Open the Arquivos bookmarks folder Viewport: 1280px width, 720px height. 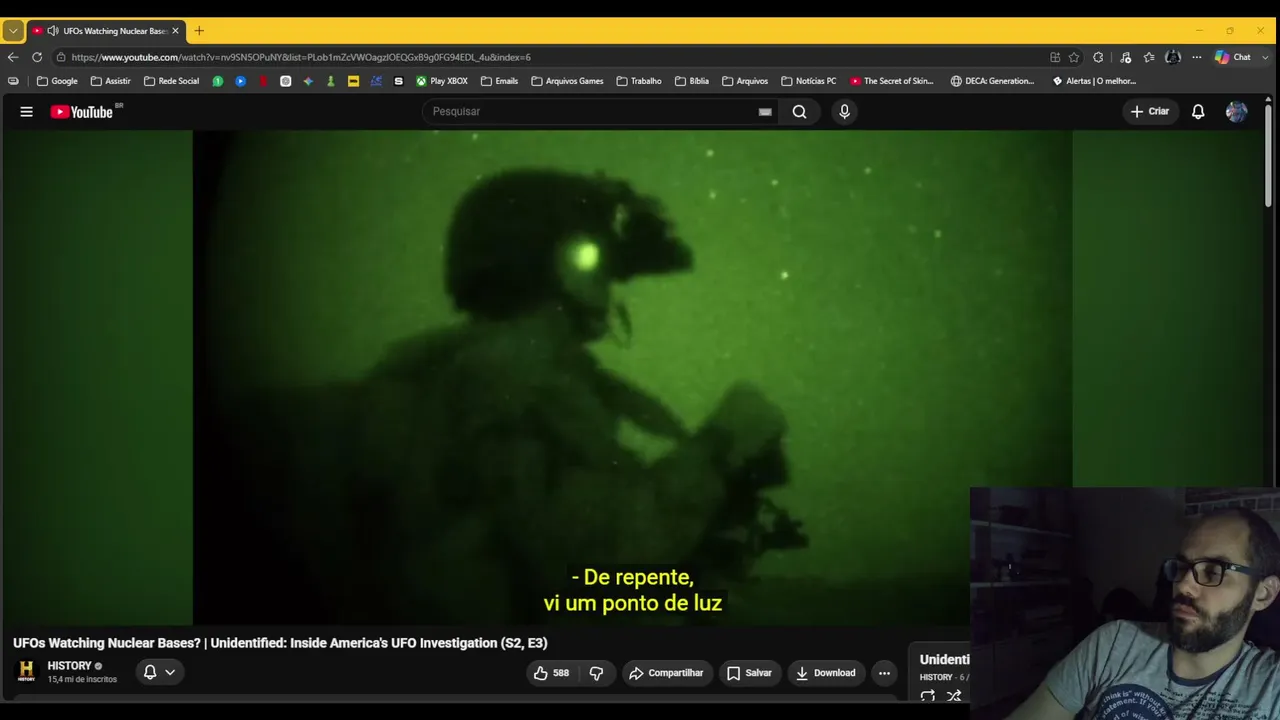(x=744, y=81)
